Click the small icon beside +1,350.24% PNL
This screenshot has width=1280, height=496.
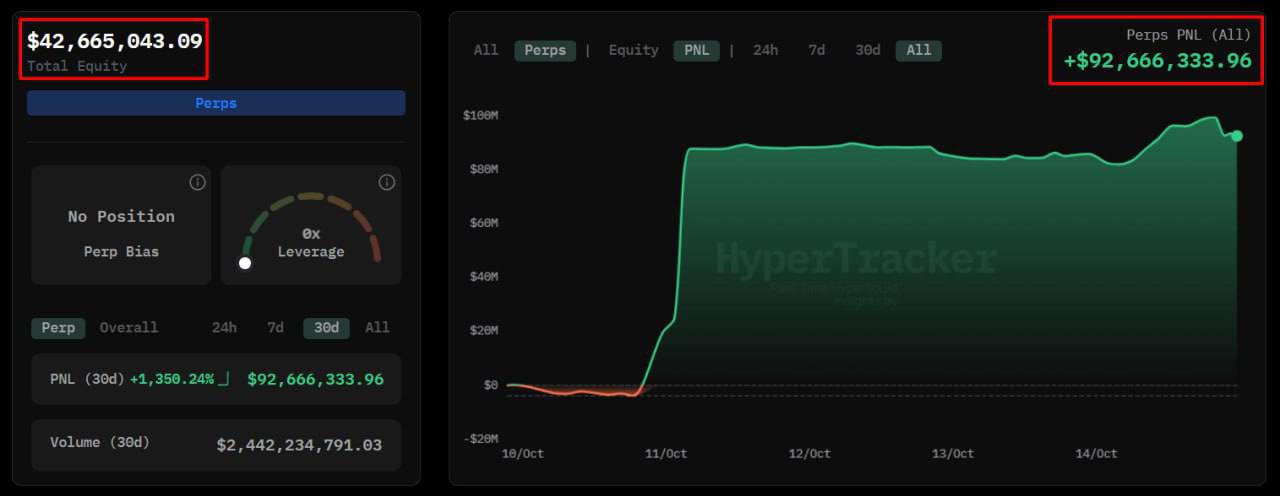(224, 379)
